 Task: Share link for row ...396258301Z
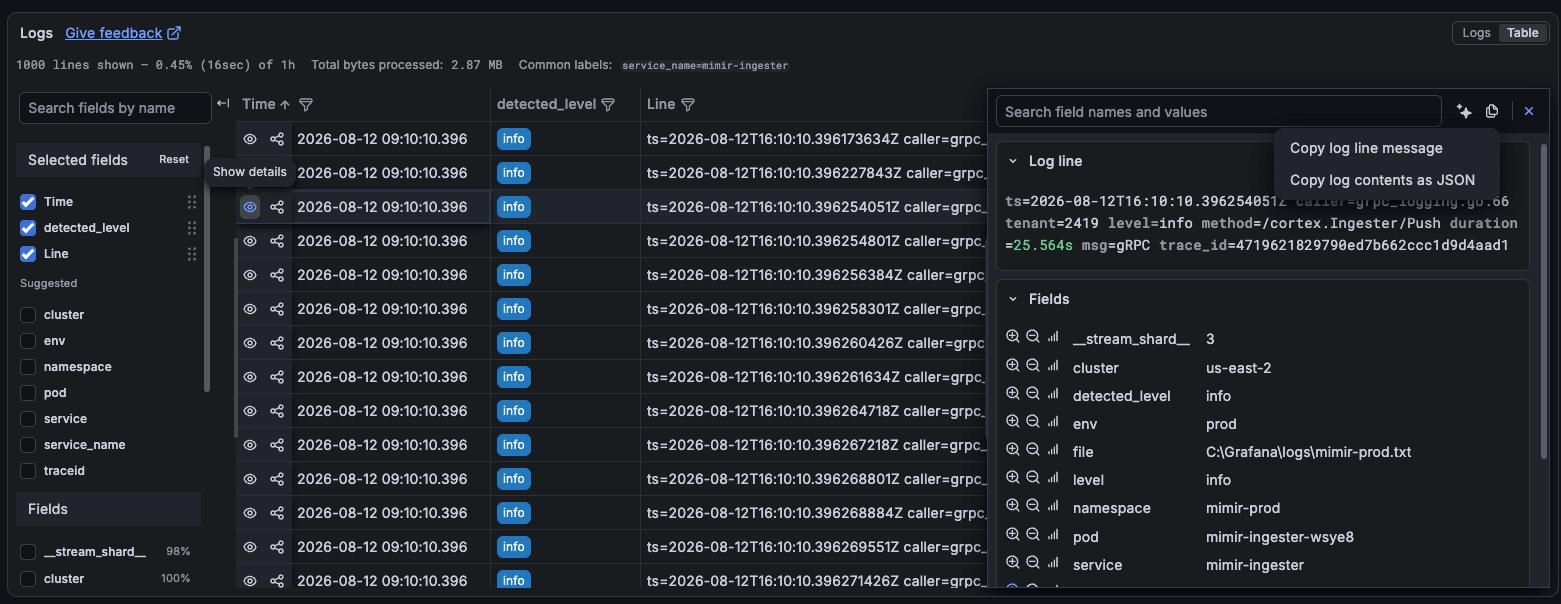[x=277, y=309]
